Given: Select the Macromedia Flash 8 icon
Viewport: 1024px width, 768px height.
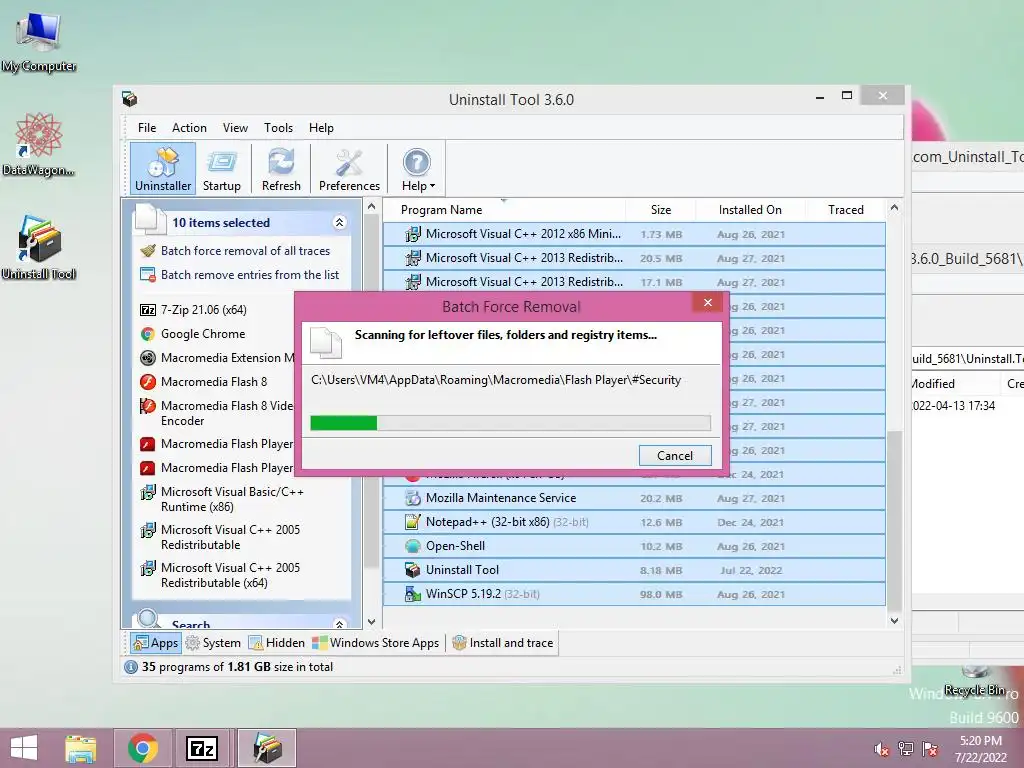Looking at the screenshot, I should [x=148, y=382].
